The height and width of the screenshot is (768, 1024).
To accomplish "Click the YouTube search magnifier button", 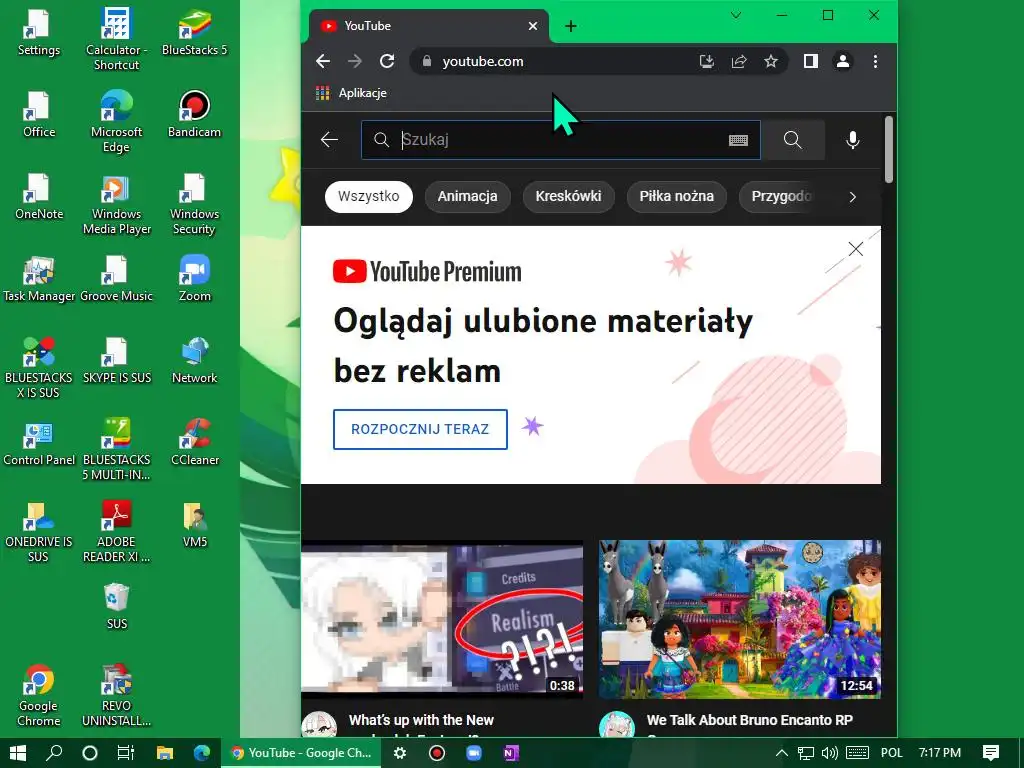I will [x=793, y=140].
